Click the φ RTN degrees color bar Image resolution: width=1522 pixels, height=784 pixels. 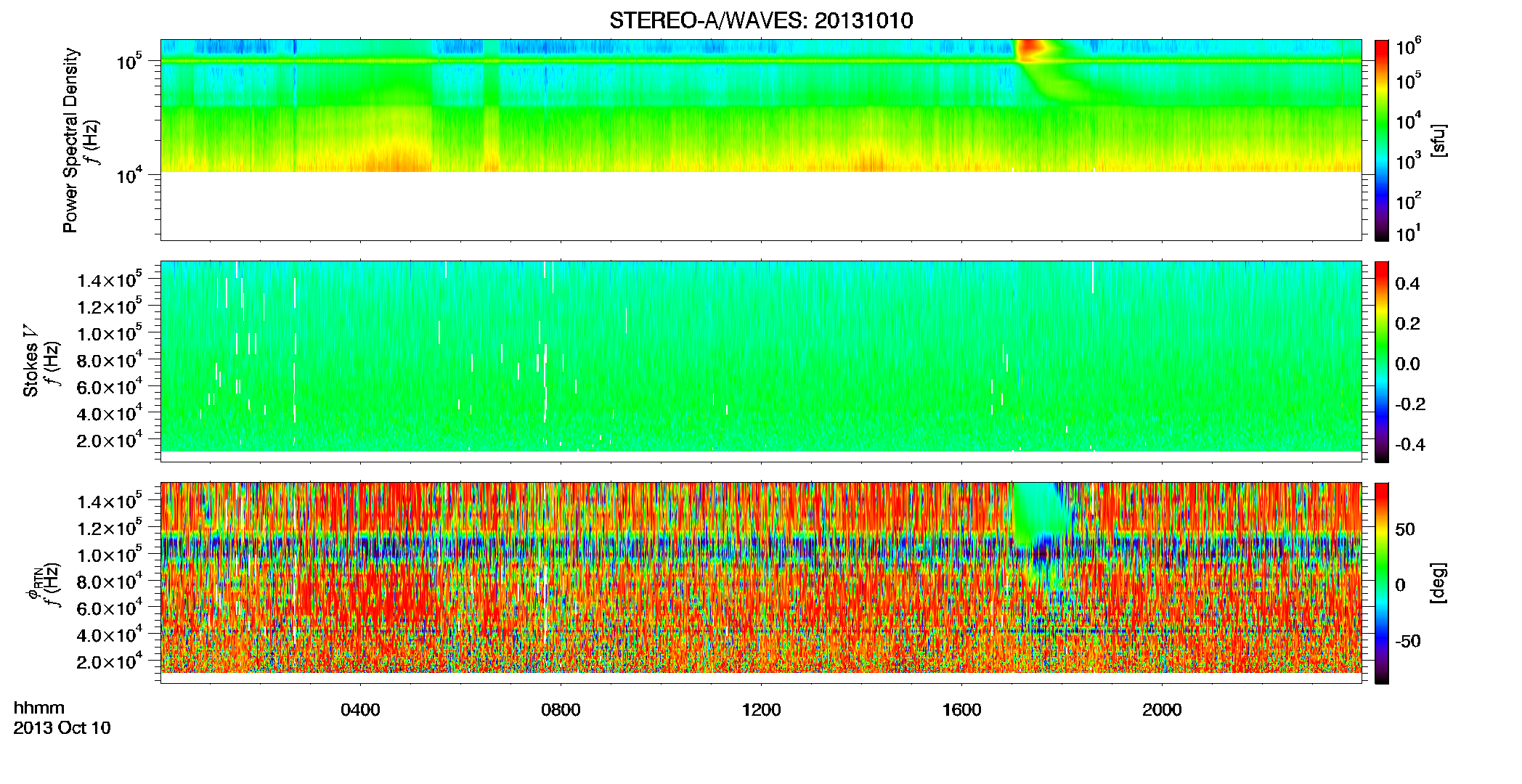[1382, 583]
